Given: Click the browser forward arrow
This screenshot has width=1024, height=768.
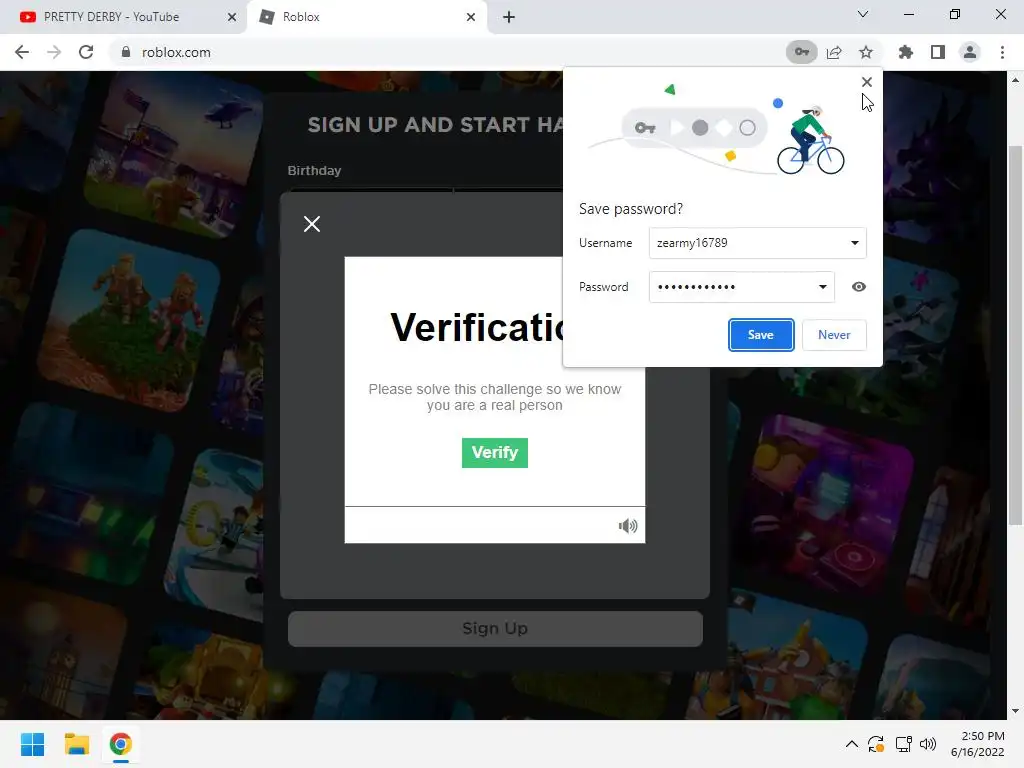Looking at the screenshot, I should 54,52.
